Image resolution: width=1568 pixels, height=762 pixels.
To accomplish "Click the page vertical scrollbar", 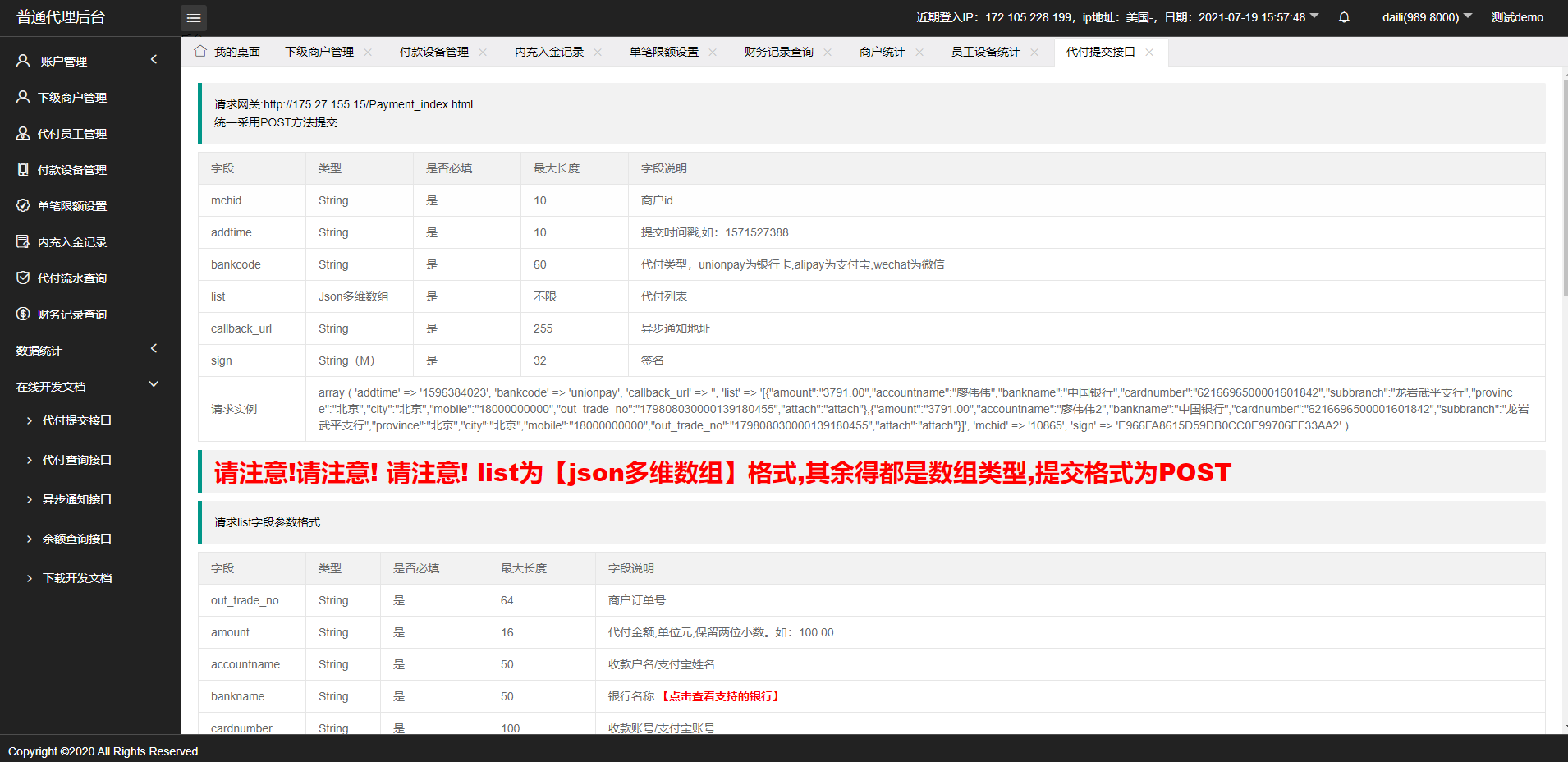I will (x=1565, y=189).
